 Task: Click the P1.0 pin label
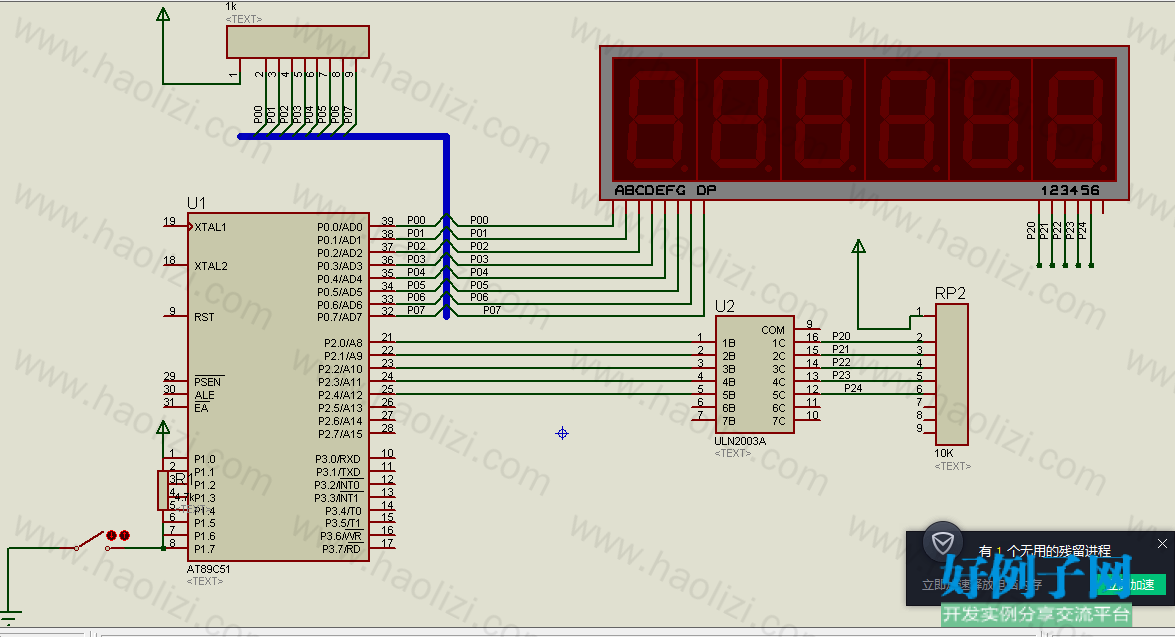pyautogui.click(x=205, y=459)
